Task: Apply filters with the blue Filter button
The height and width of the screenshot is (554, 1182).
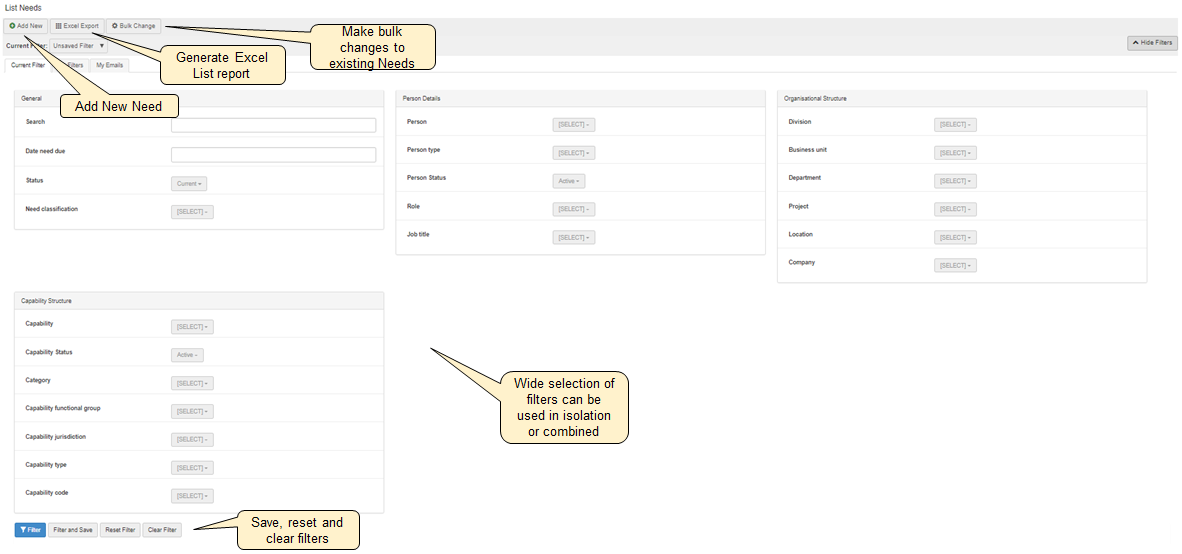Action: pyautogui.click(x=30, y=530)
